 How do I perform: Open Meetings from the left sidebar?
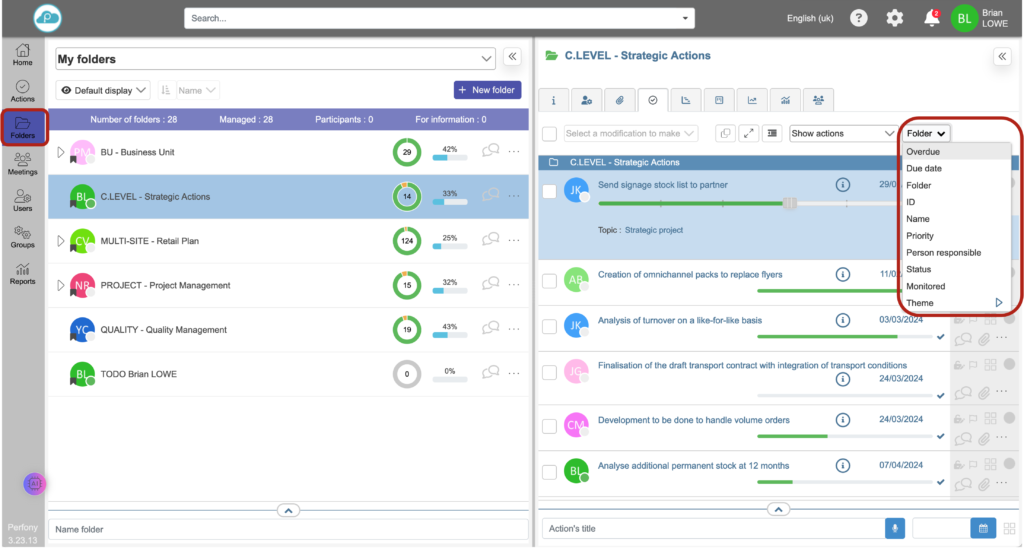coord(22,163)
